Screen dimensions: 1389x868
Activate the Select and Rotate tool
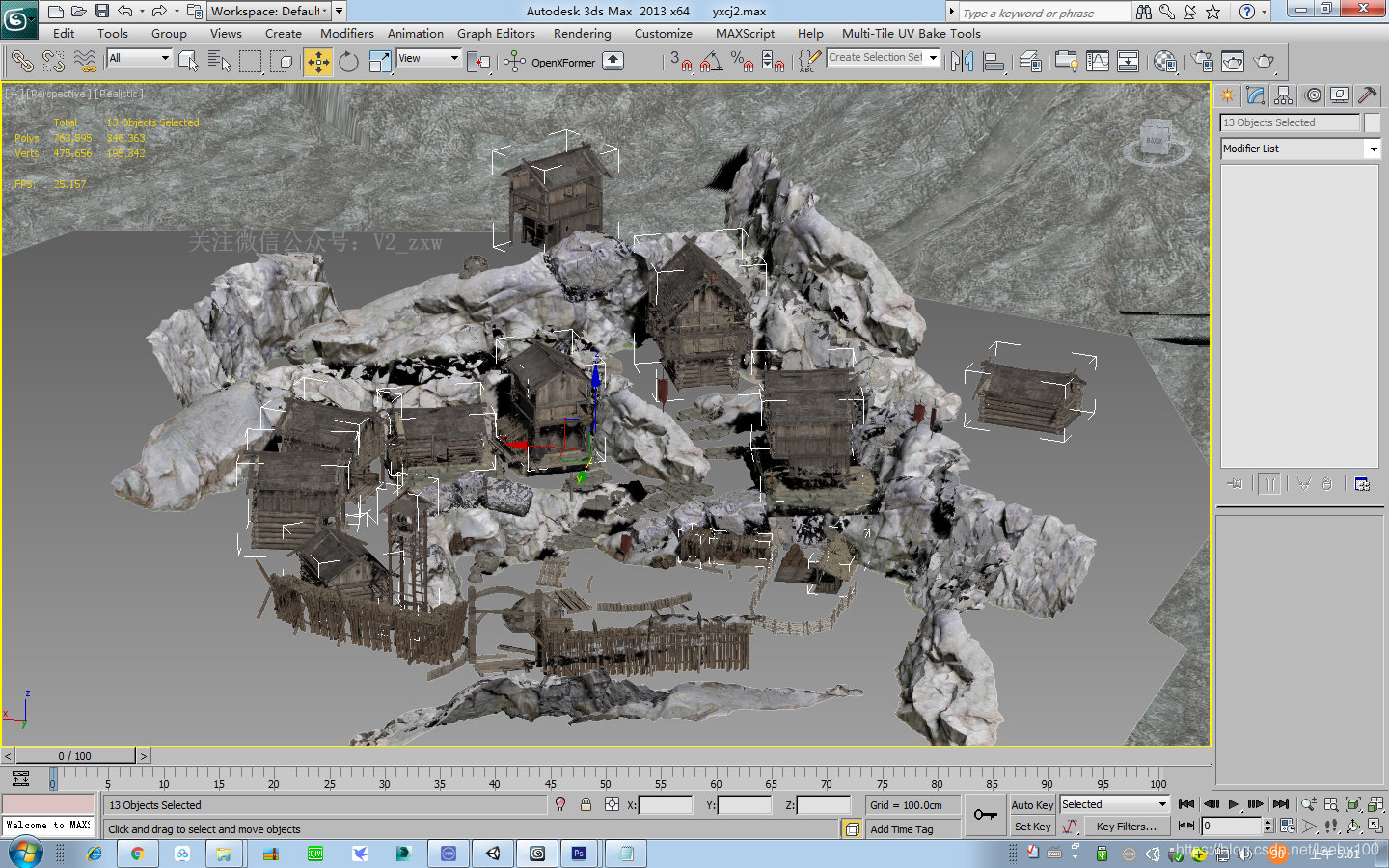pyautogui.click(x=348, y=62)
